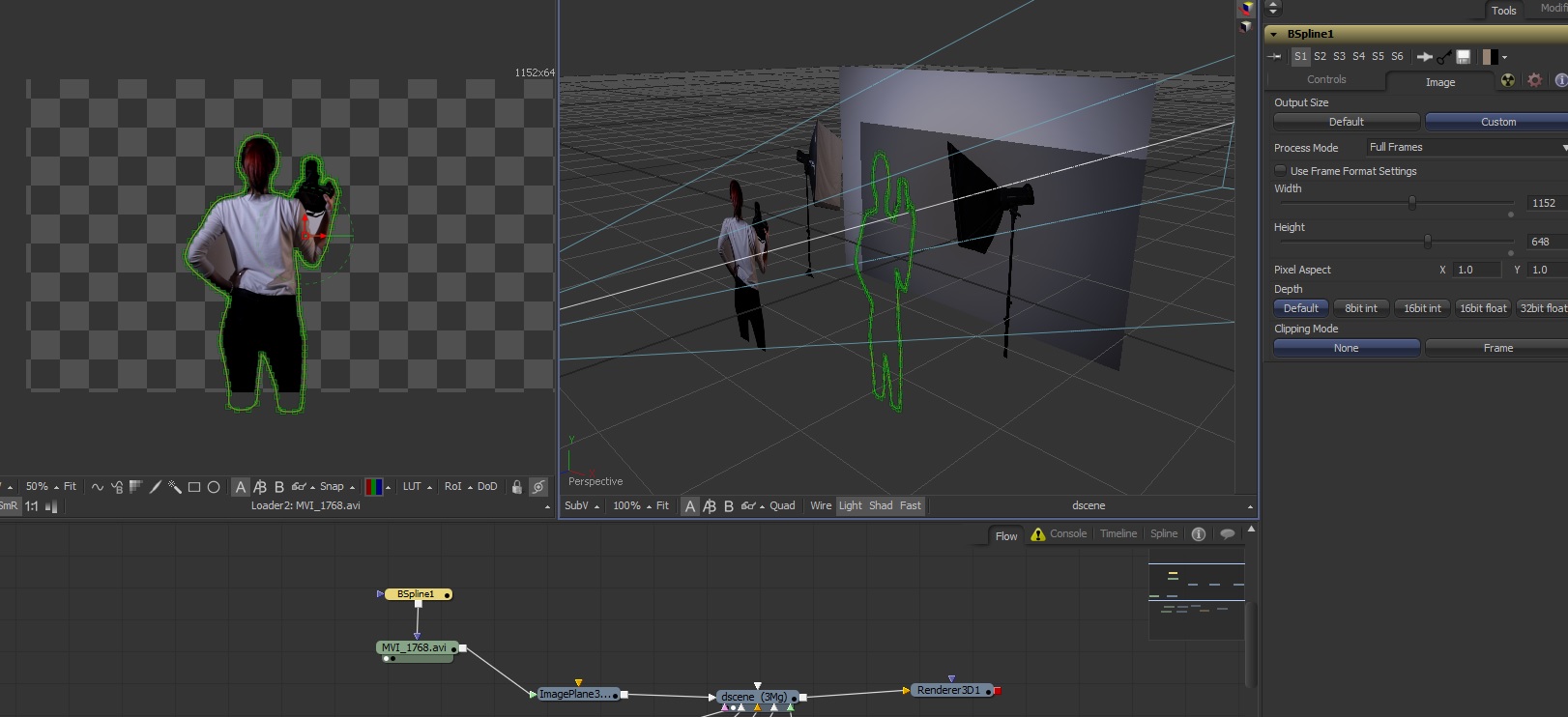Toggle Shad shadows in 3D viewer

pos(881,506)
